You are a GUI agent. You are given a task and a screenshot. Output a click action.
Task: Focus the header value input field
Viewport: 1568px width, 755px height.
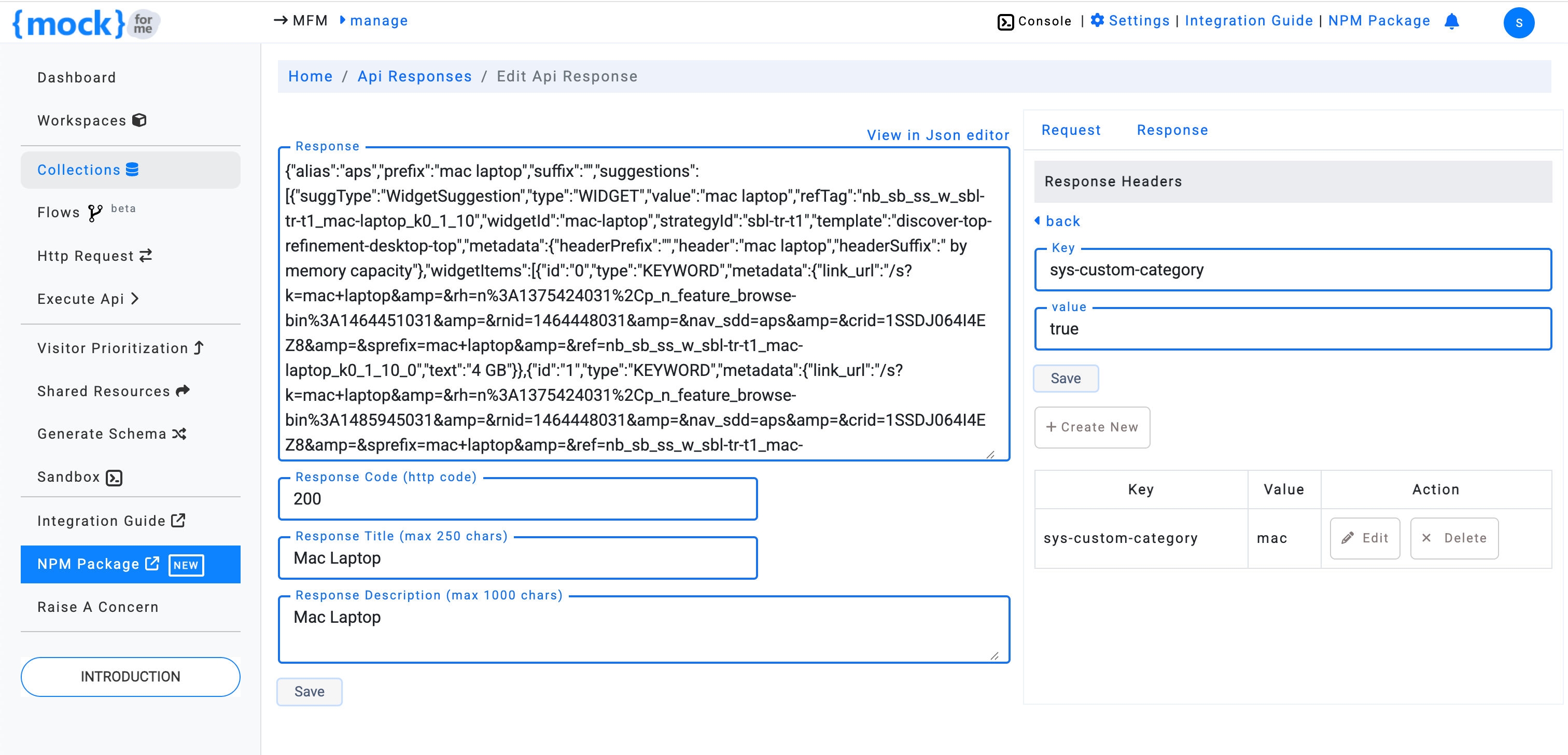pyautogui.click(x=1293, y=329)
